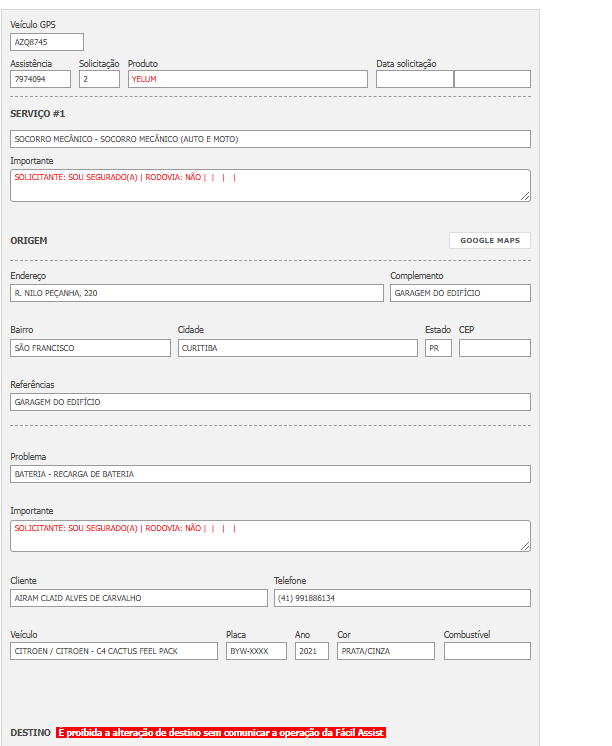Click the red Destino warning notice

pos(220,733)
